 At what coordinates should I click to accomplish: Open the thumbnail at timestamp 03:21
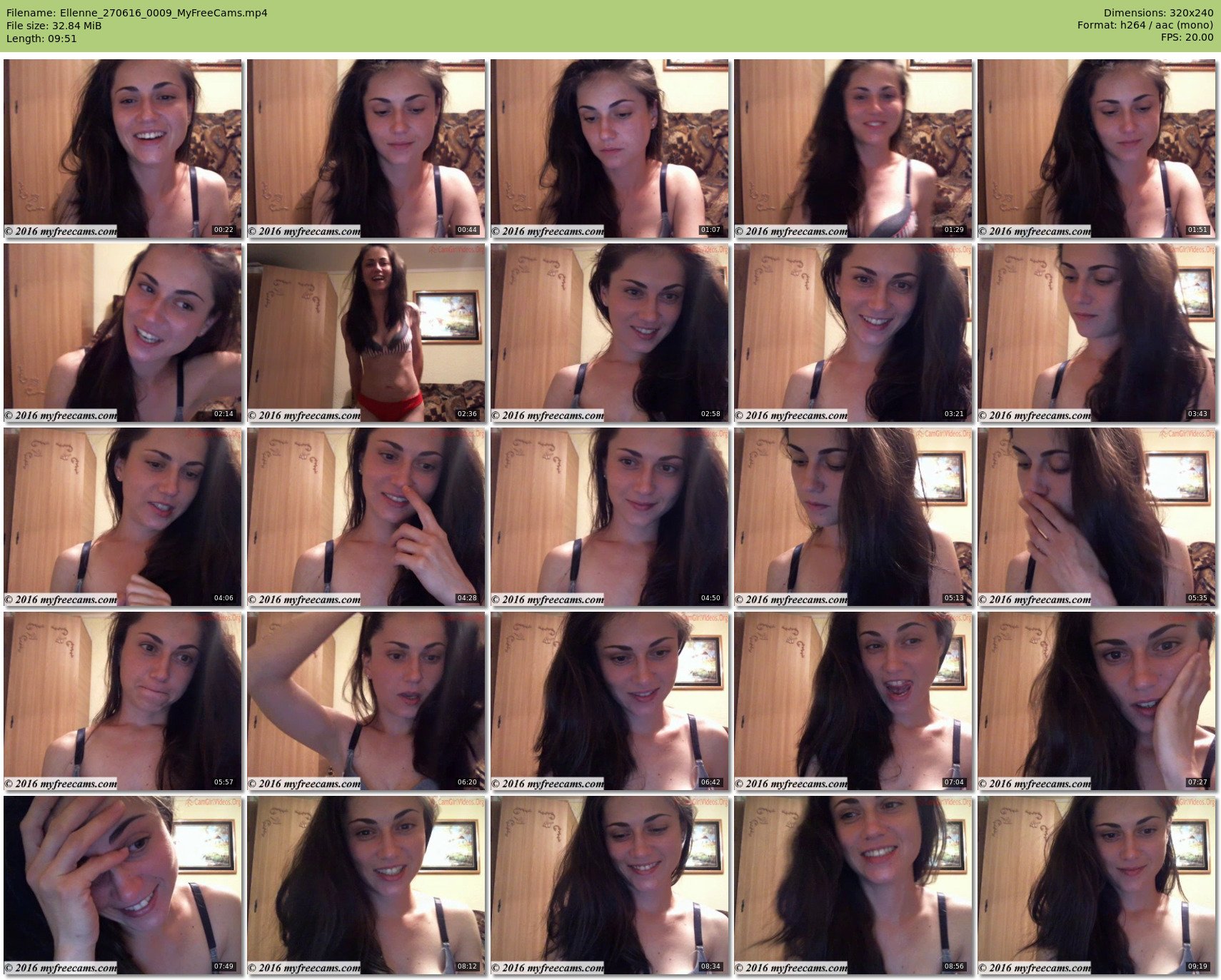click(853, 333)
